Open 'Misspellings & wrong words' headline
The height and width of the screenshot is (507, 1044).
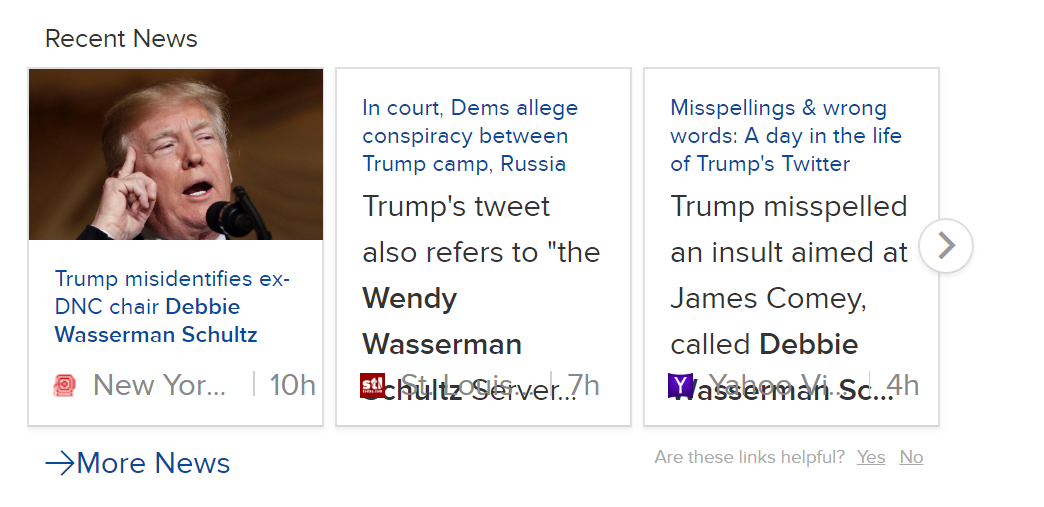pyautogui.click(x=785, y=136)
